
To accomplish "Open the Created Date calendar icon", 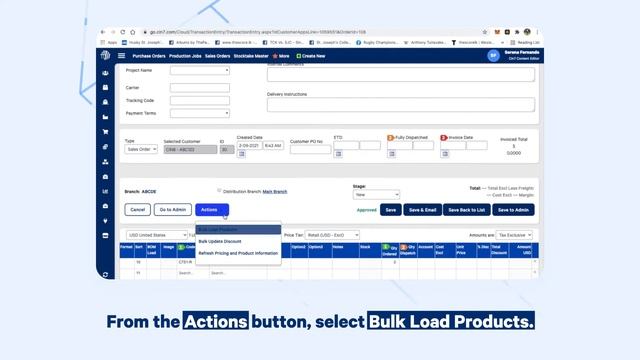I will 241,154.
